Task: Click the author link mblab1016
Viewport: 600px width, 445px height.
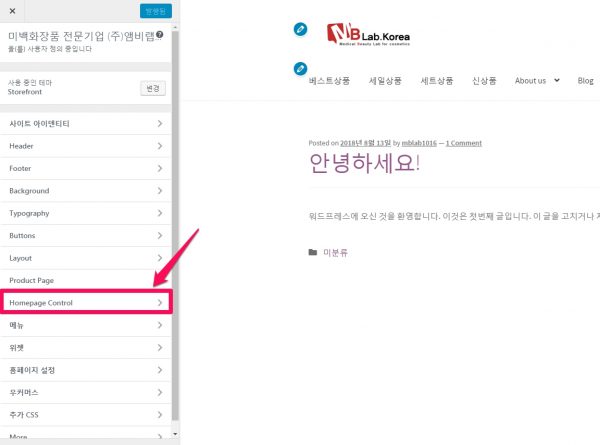Action: [419, 143]
